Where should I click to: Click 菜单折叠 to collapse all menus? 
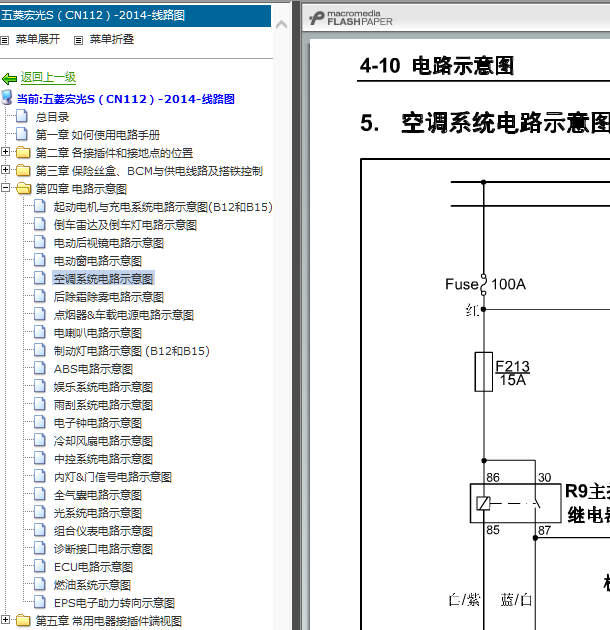[x=112, y=39]
